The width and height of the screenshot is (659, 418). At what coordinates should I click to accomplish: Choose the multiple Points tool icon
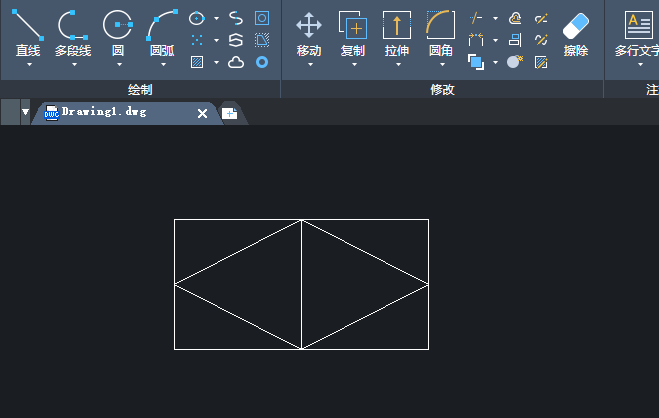point(197,40)
